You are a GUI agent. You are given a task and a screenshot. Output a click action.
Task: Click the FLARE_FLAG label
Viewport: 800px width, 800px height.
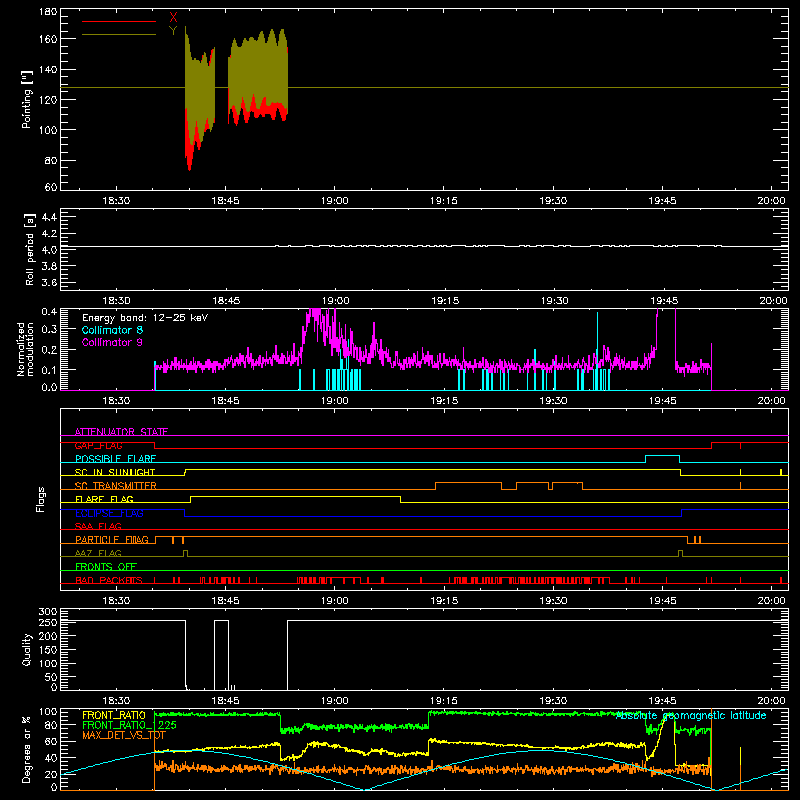(x=104, y=499)
